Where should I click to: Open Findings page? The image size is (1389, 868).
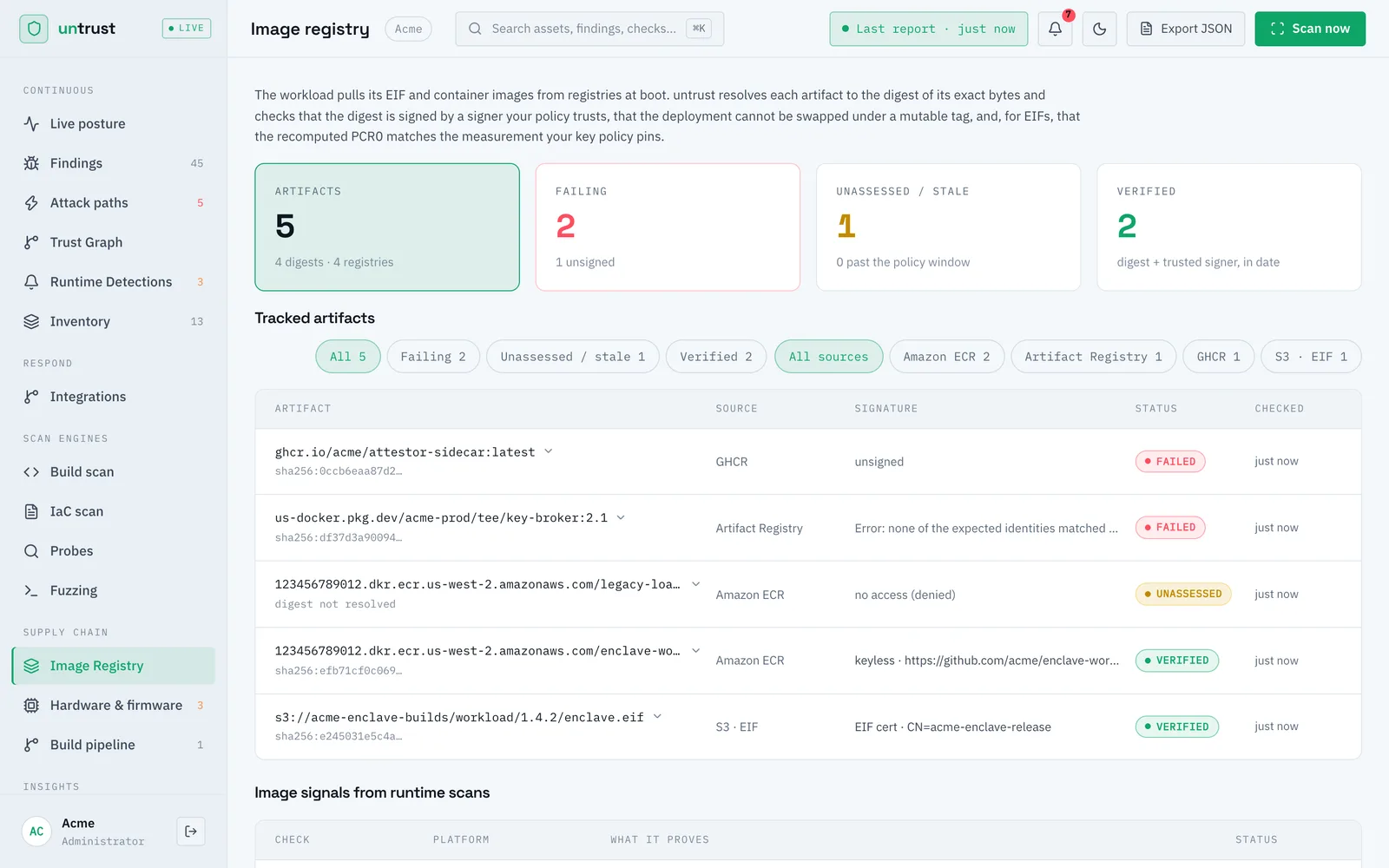(113, 163)
